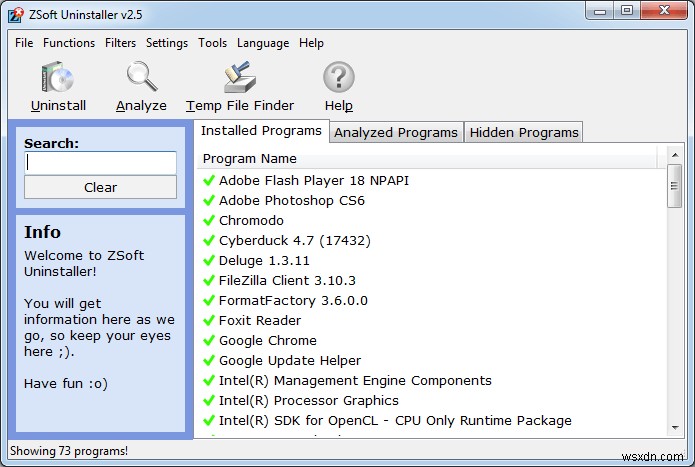Click the check beside Intel(R) Management Engine Components
Screen dimensions: 695x467
(x=209, y=380)
